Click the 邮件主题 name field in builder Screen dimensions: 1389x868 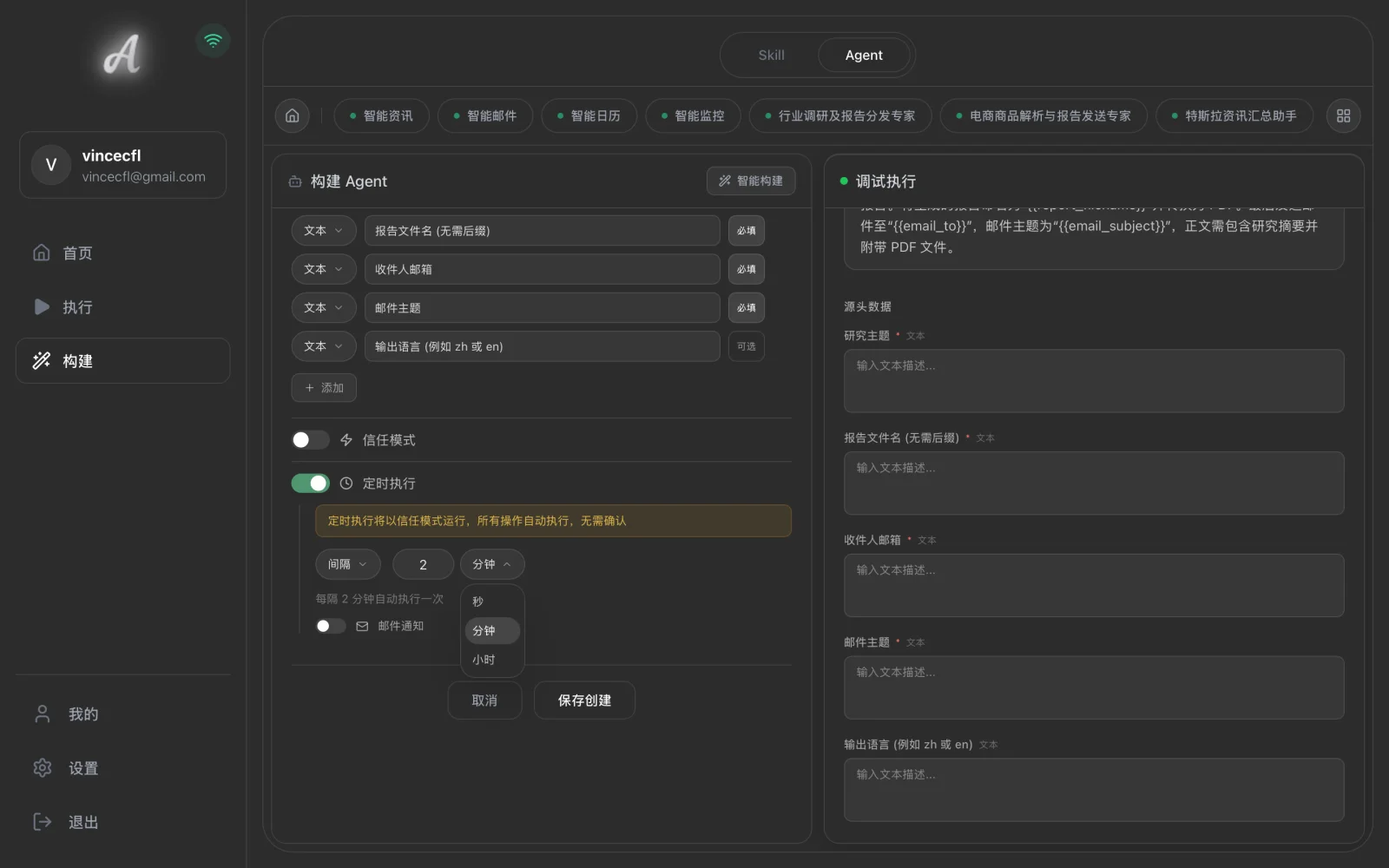tap(543, 307)
